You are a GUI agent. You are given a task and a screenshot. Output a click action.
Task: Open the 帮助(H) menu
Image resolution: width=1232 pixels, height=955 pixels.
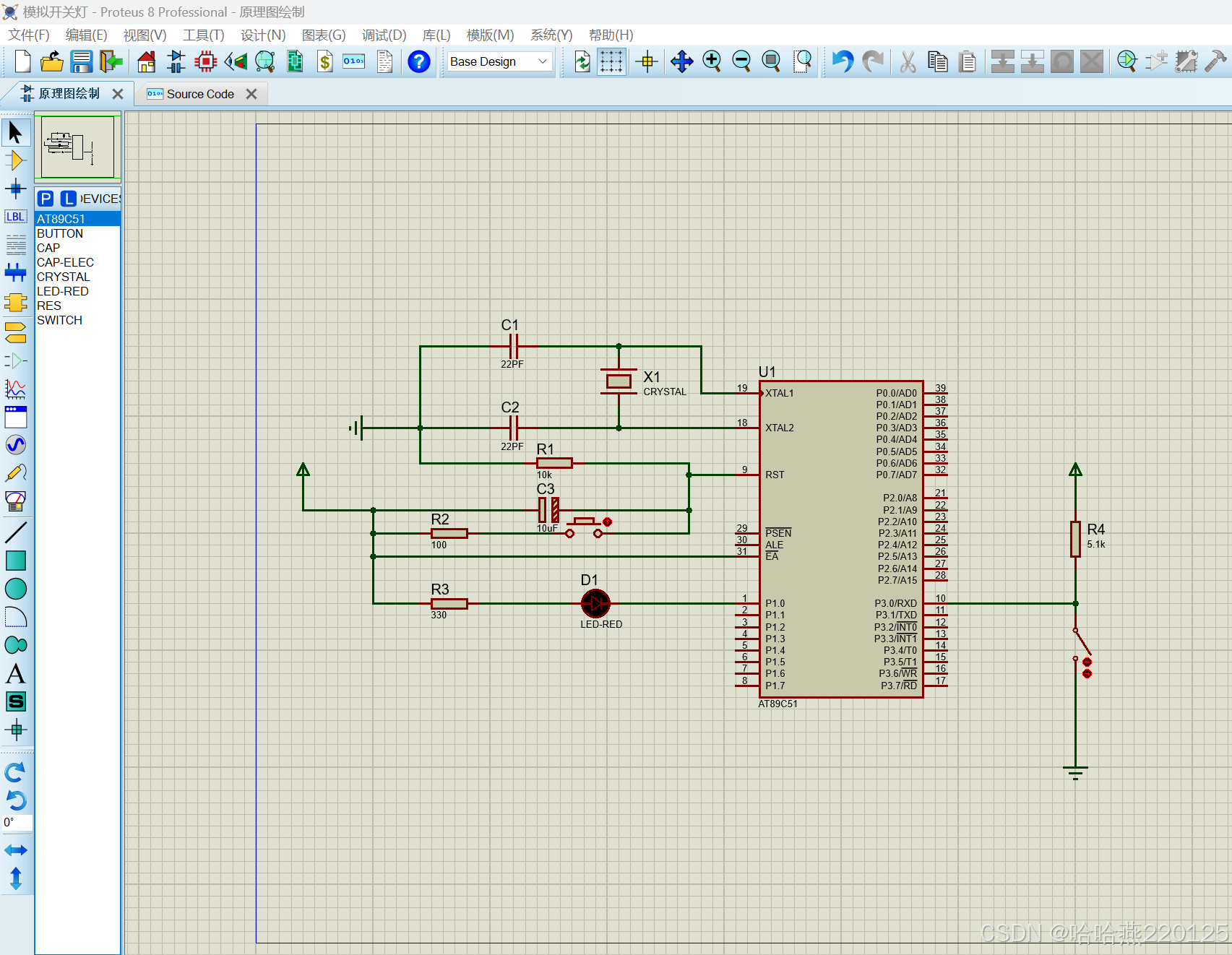click(611, 35)
